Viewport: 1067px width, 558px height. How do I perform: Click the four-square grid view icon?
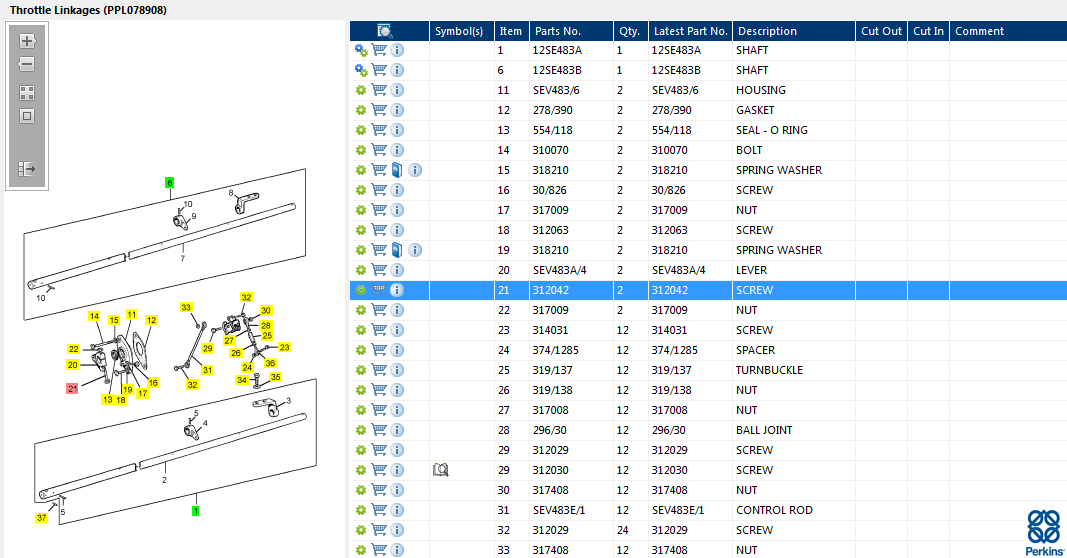point(27,92)
